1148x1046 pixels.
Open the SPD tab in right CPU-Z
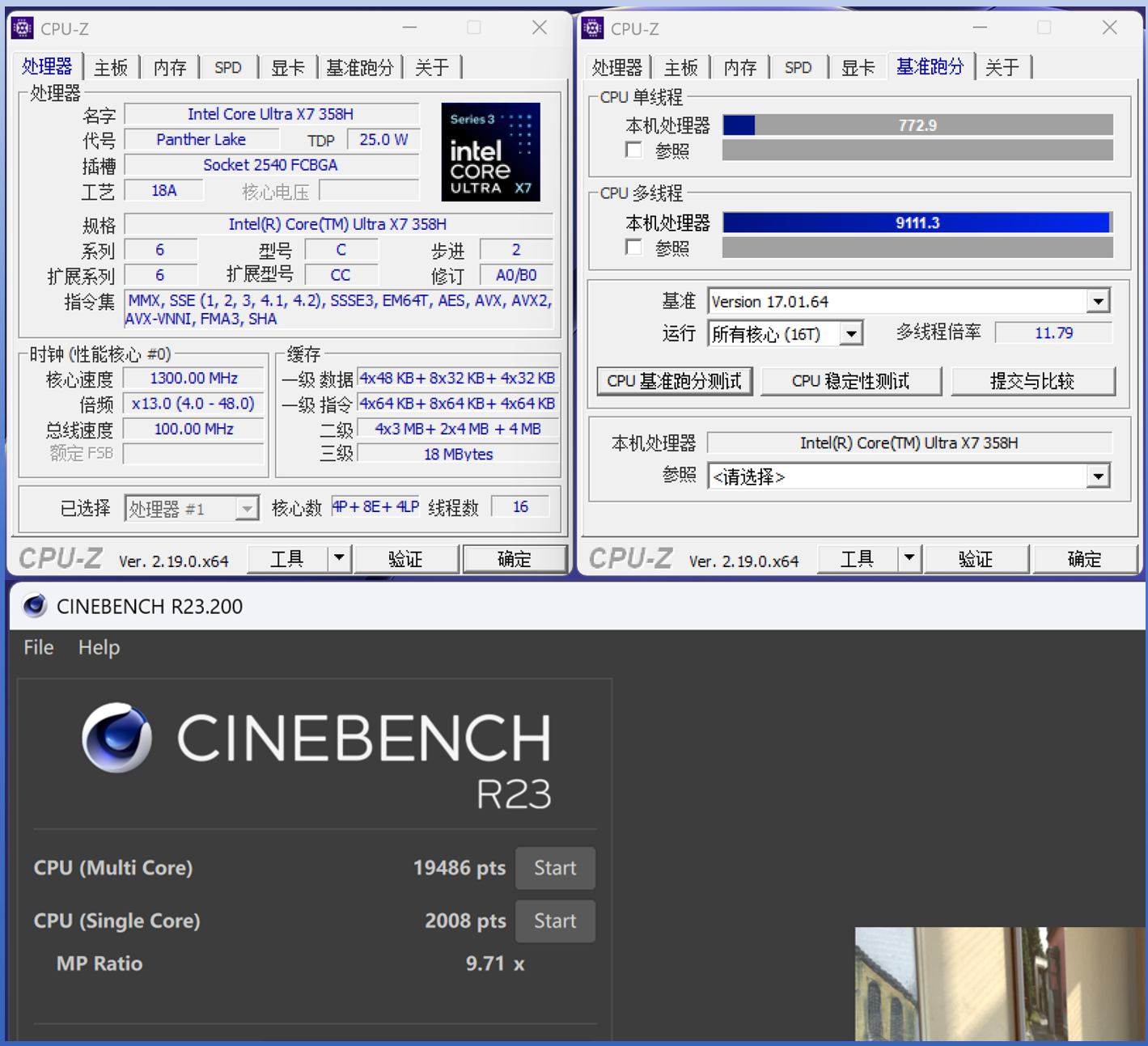(x=798, y=68)
